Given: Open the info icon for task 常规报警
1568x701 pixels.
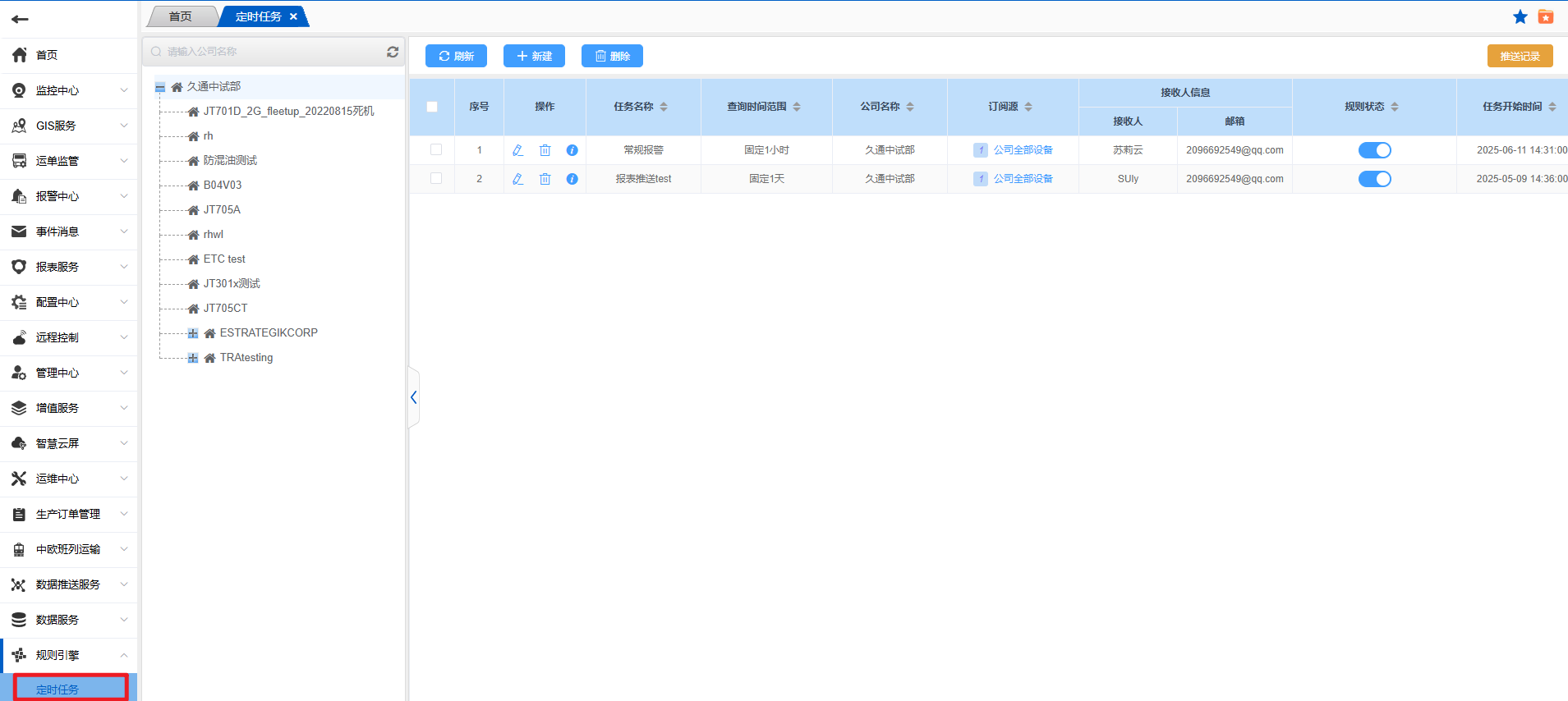Looking at the screenshot, I should [x=572, y=150].
